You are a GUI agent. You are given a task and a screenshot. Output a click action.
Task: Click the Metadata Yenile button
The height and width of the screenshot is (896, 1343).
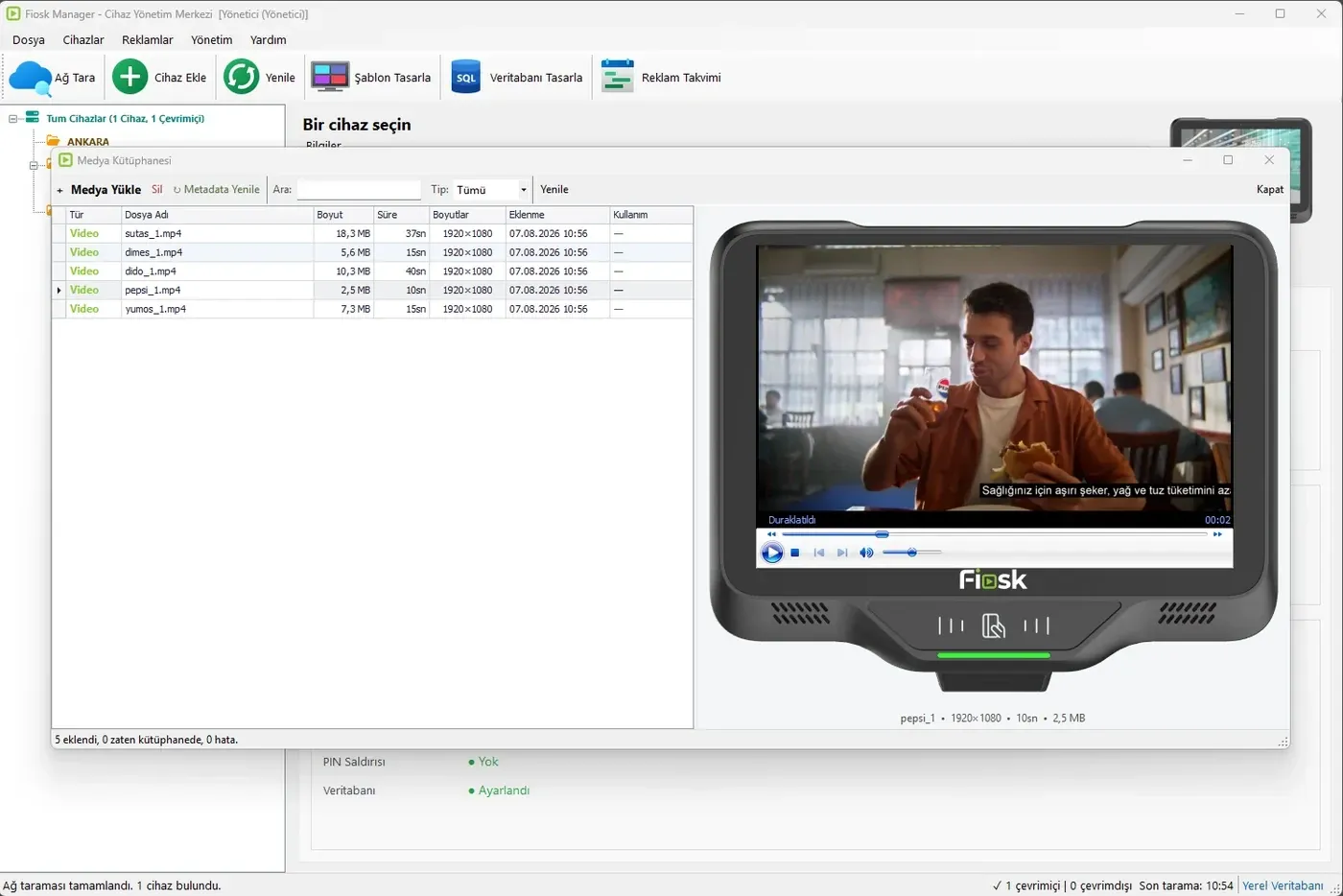pyautogui.click(x=217, y=190)
